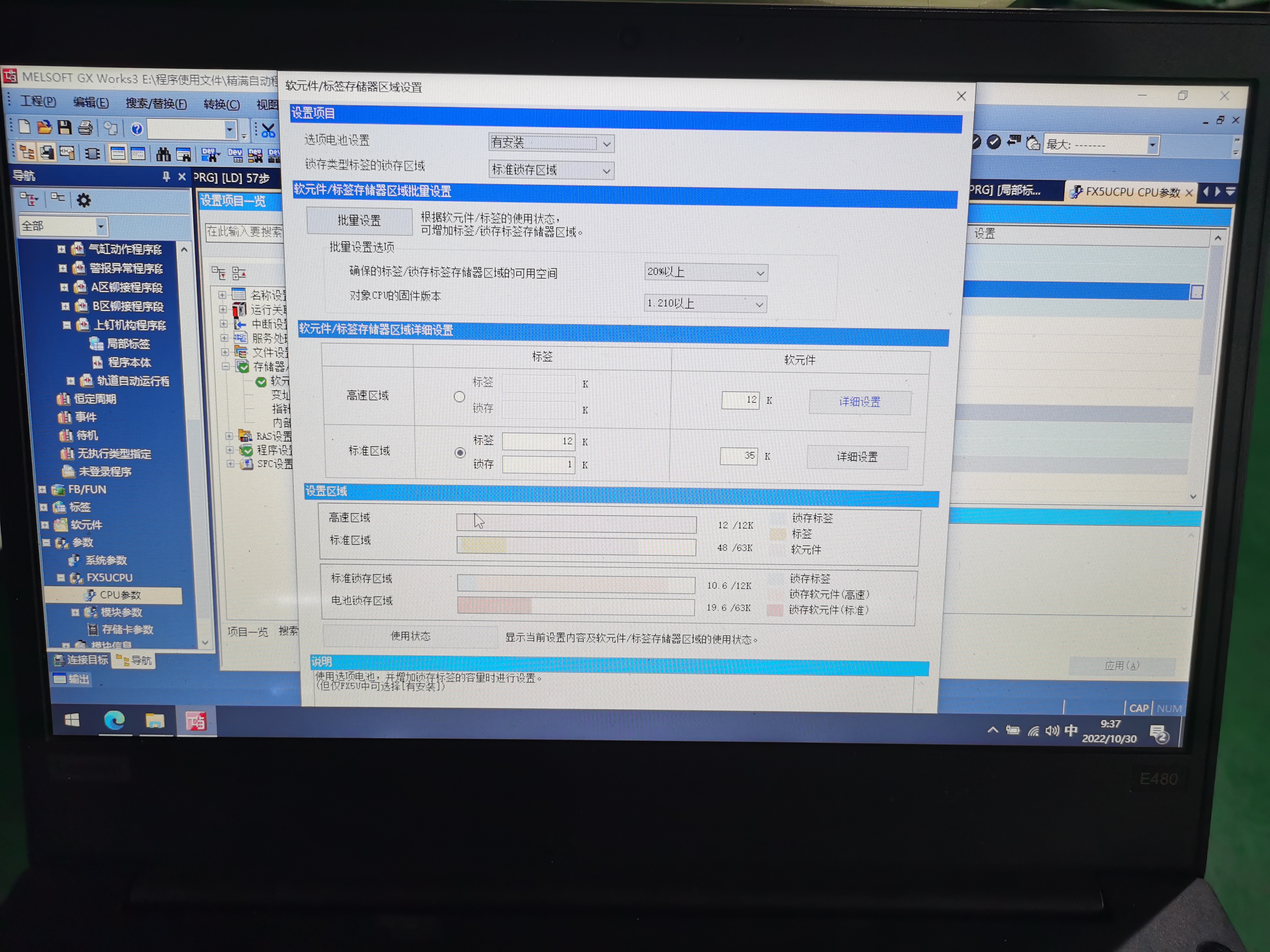Pin the navigation panel with pushpin icon
This screenshot has width=1270, height=952.
click(x=166, y=177)
